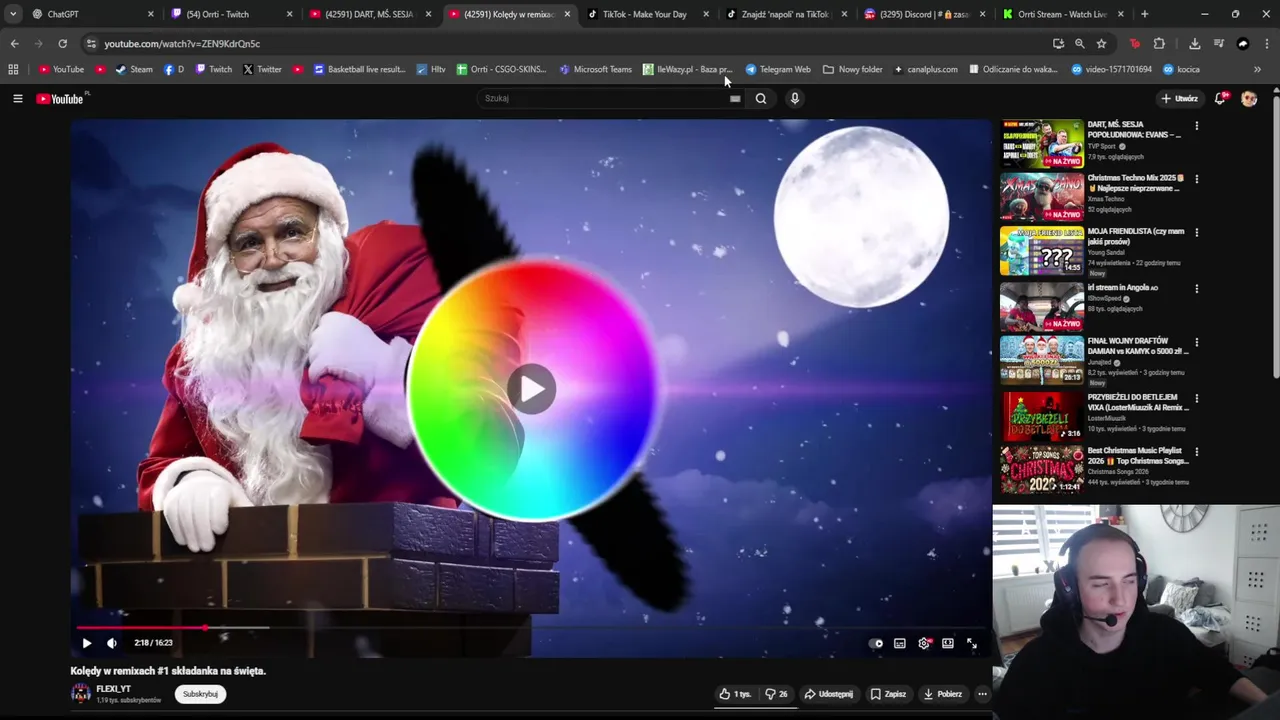The height and width of the screenshot is (720, 1280).
Task: Open the player settings gear
Action: click(x=924, y=643)
